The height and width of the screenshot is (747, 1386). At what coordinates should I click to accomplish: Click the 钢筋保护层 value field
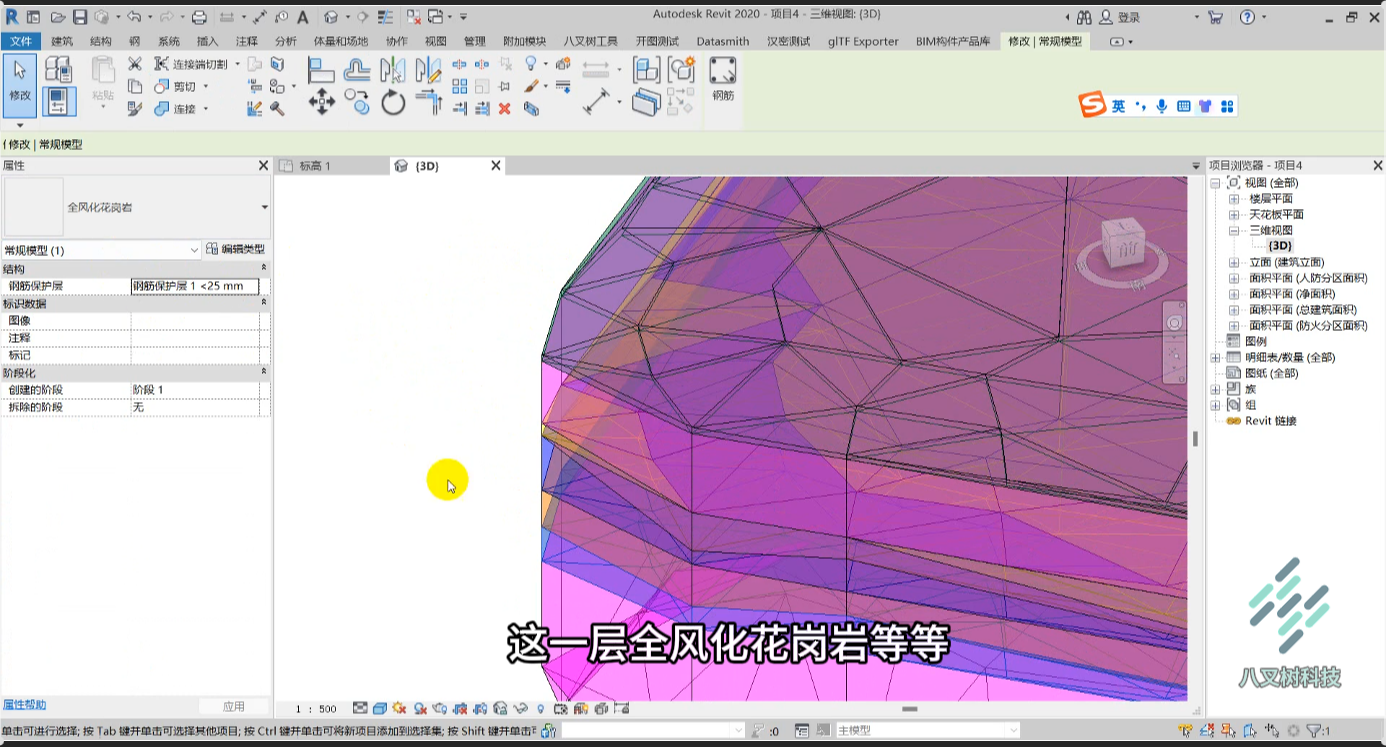point(195,286)
